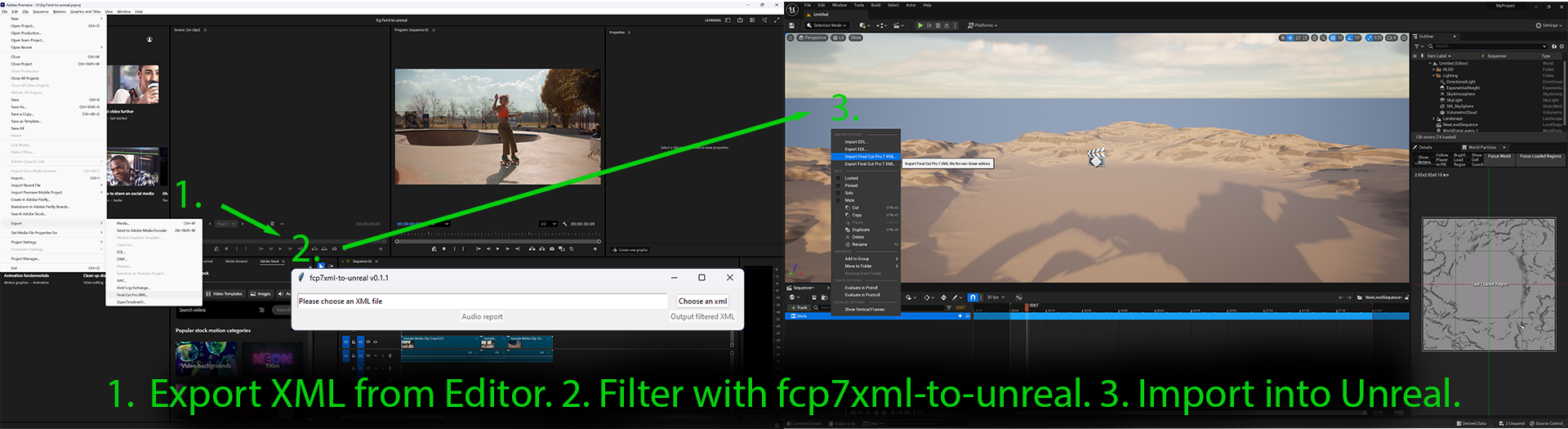Click the cinematic clapperboard actor in viewport
The width and height of the screenshot is (1568, 429).
(x=1097, y=157)
